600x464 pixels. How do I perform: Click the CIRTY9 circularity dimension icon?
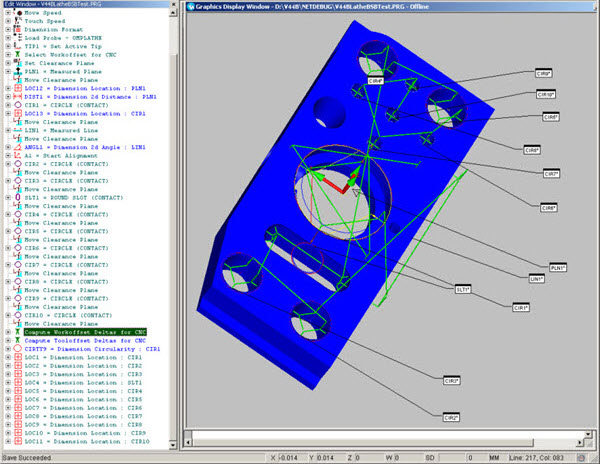17,348
